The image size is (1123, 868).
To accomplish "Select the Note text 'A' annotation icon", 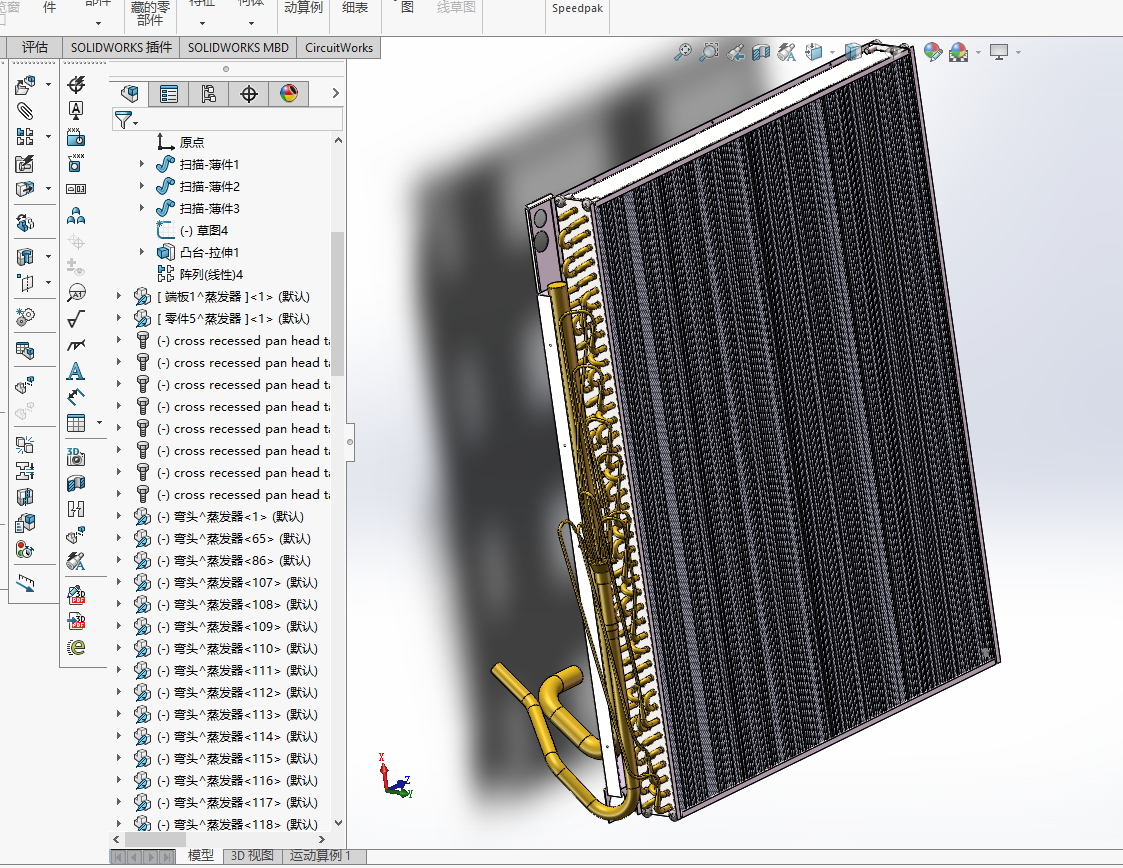I will (x=75, y=372).
